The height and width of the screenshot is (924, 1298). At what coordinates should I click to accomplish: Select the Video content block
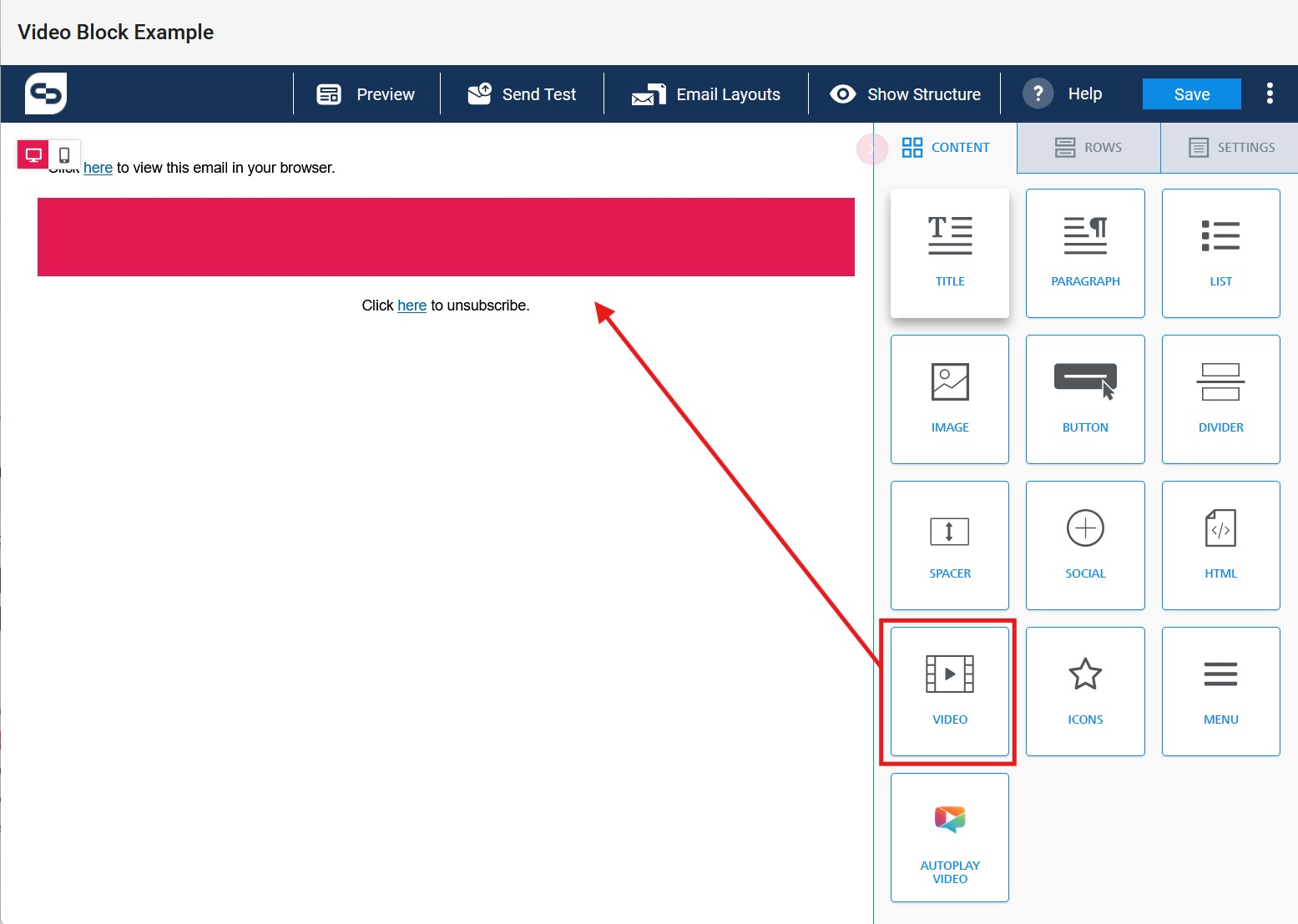(950, 691)
